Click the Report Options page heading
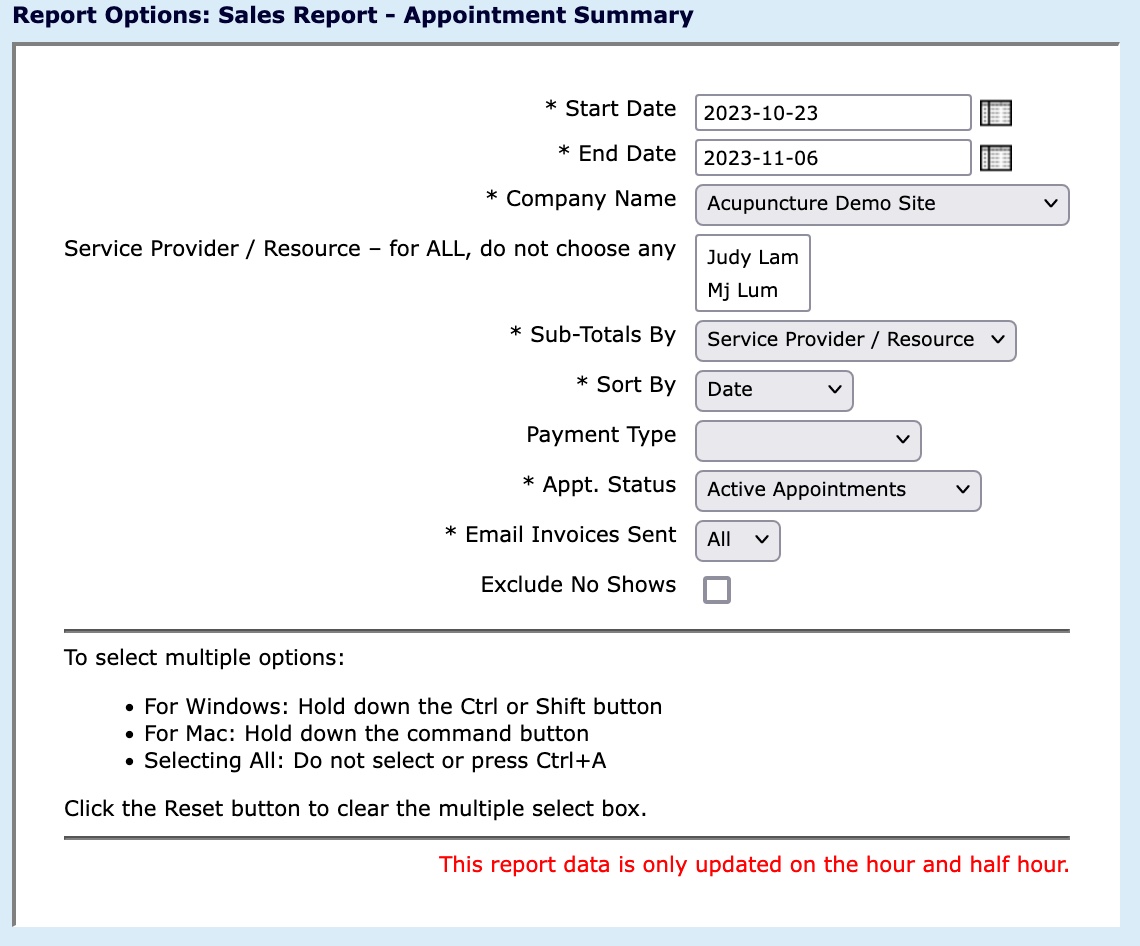 352,16
